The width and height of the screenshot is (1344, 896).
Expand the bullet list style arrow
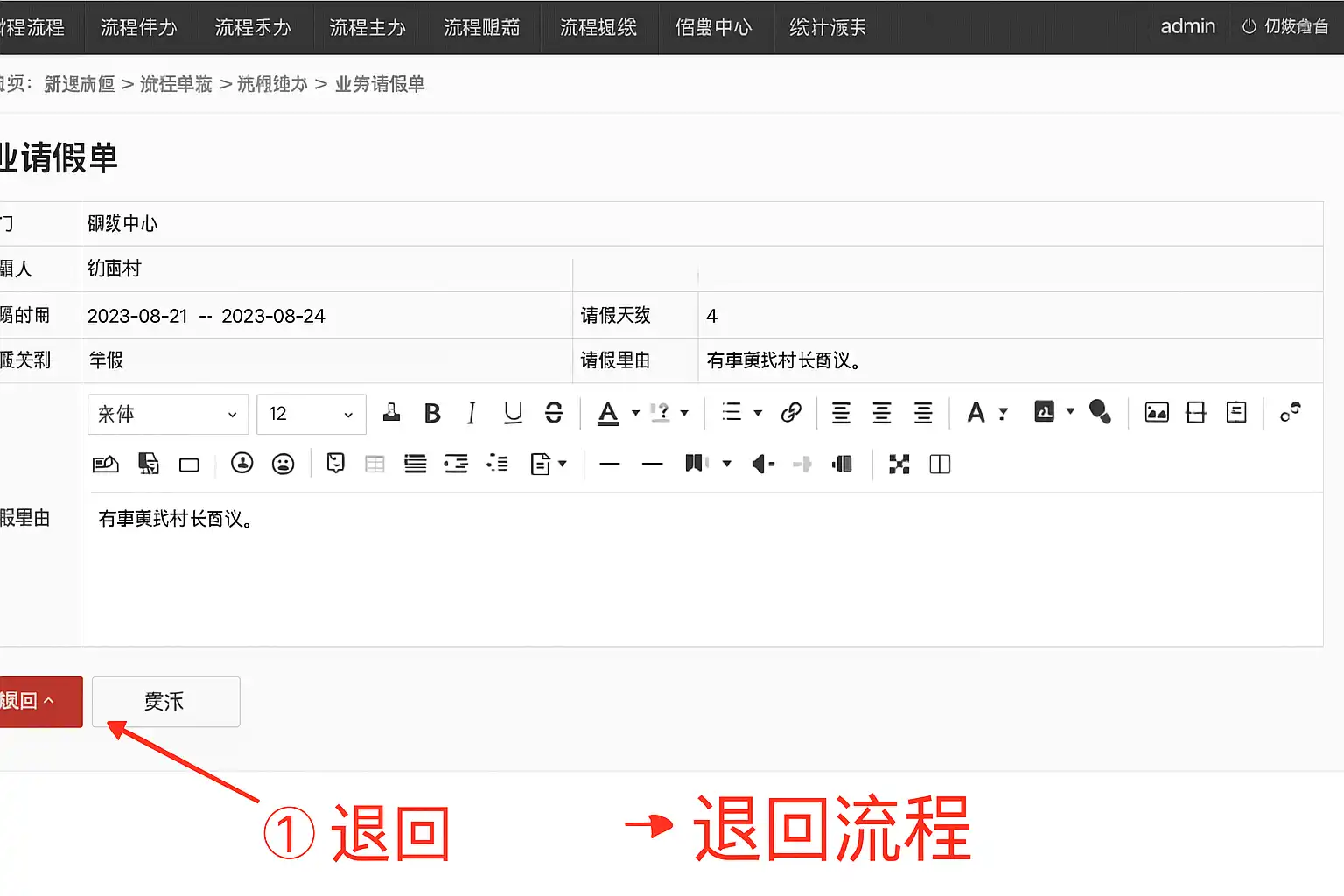(758, 413)
